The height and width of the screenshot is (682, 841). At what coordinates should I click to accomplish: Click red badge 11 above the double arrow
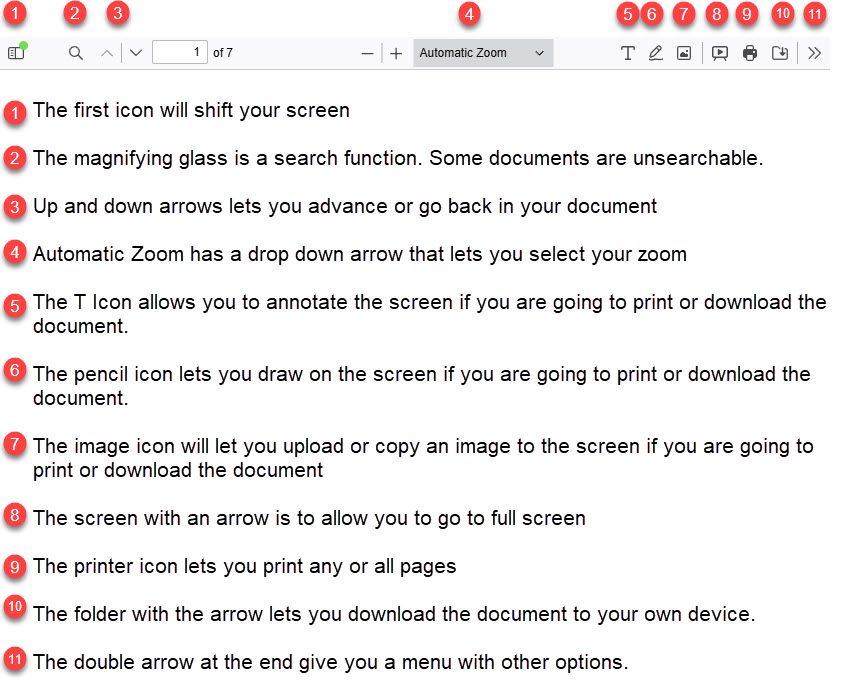816,14
